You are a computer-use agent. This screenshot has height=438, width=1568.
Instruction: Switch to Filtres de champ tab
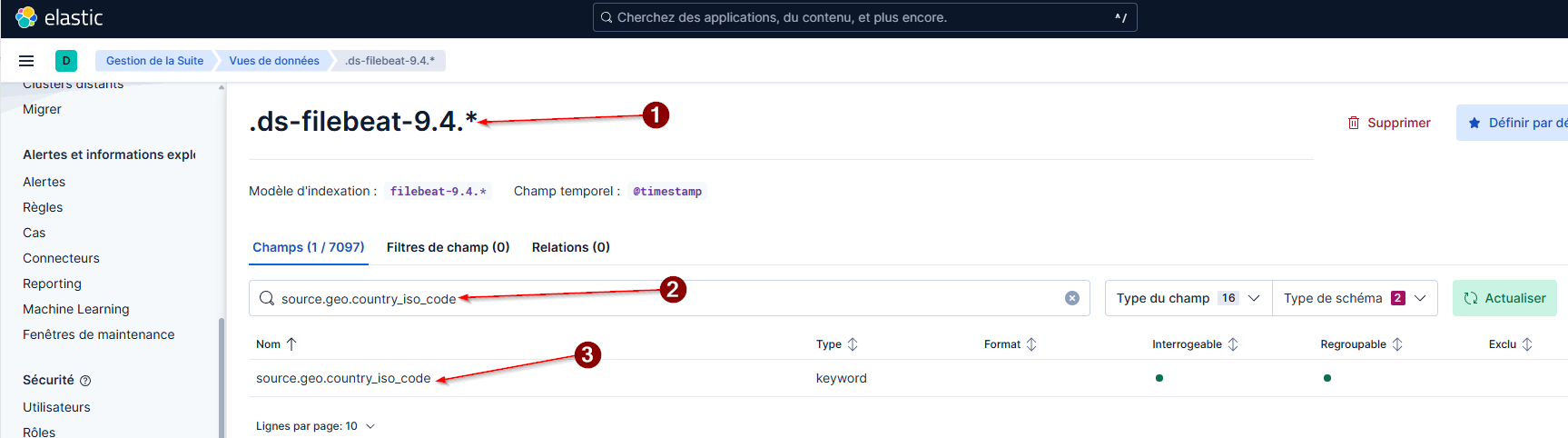449,247
